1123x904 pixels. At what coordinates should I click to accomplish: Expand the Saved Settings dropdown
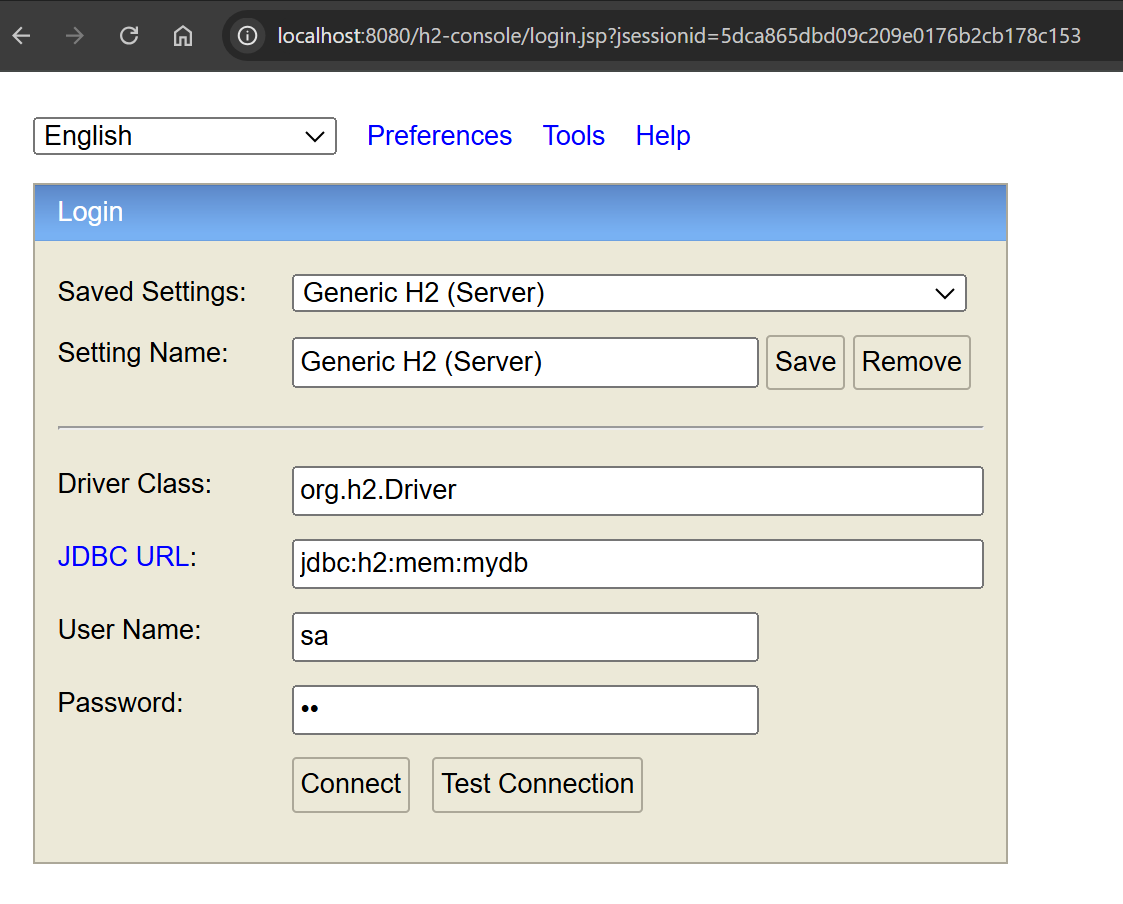(629, 293)
